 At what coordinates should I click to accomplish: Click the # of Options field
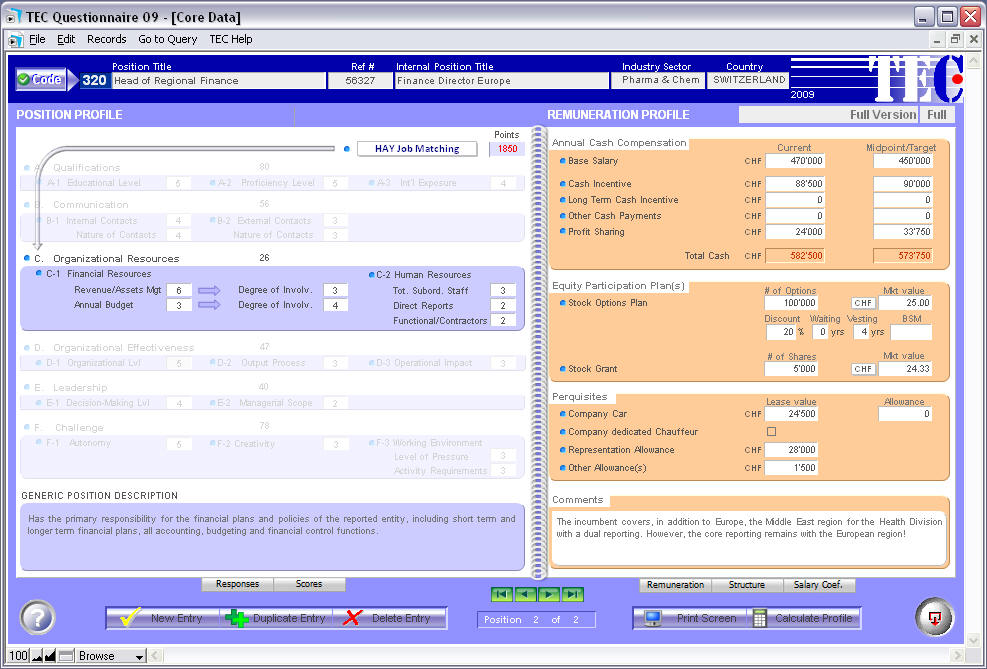tap(791, 303)
